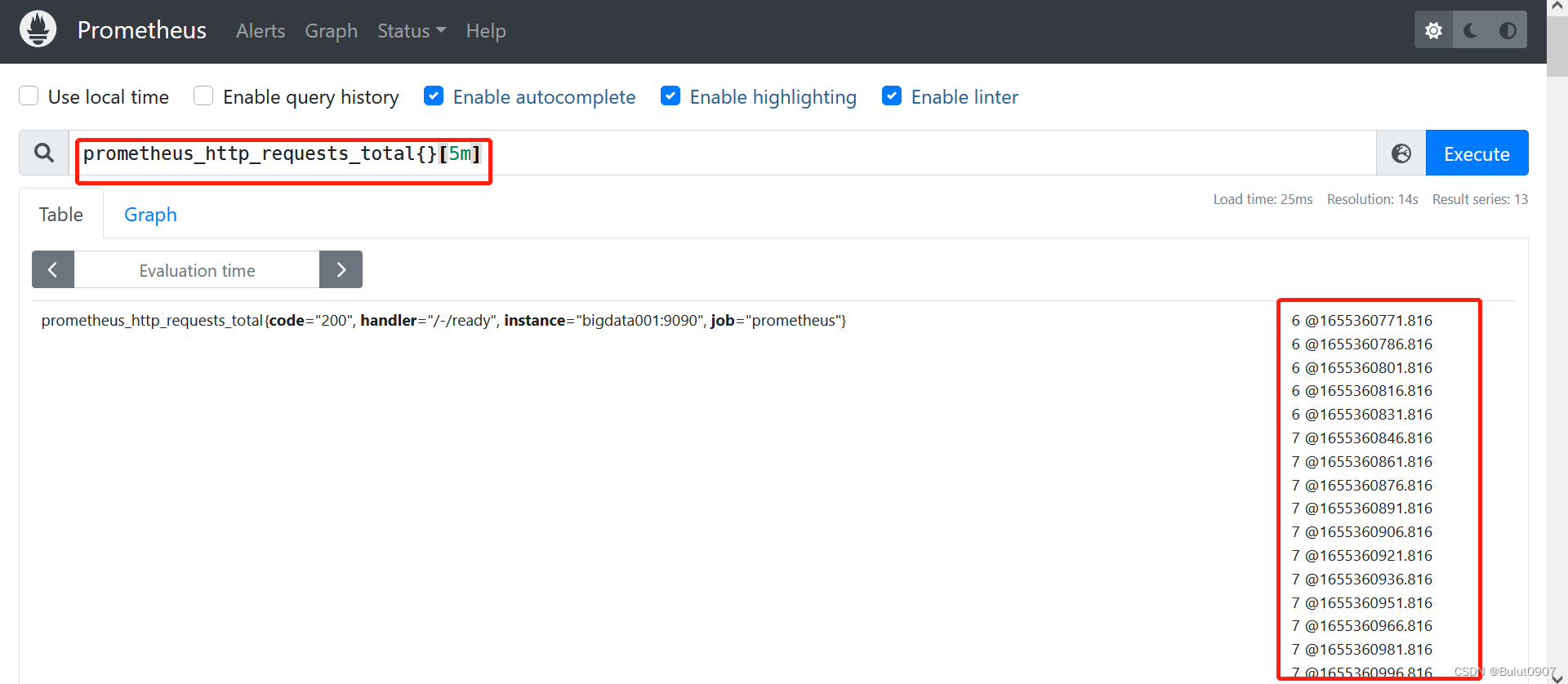Select the light theme gear icon
This screenshot has height=684, width=1568.
pos(1433,30)
